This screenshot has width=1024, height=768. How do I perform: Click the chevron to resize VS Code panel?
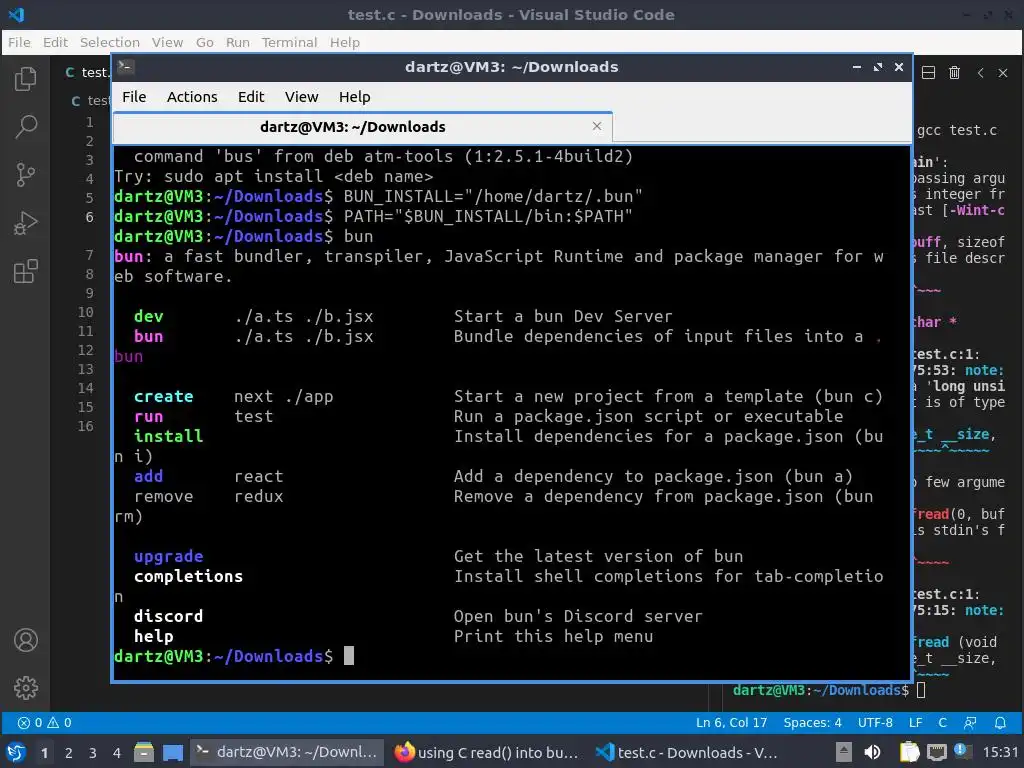[x=980, y=72]
